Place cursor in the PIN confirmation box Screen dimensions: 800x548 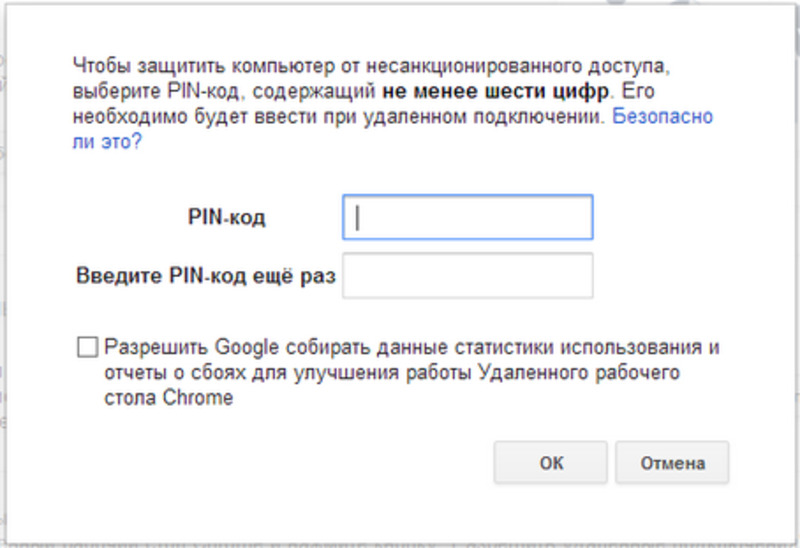pos(467,276)
